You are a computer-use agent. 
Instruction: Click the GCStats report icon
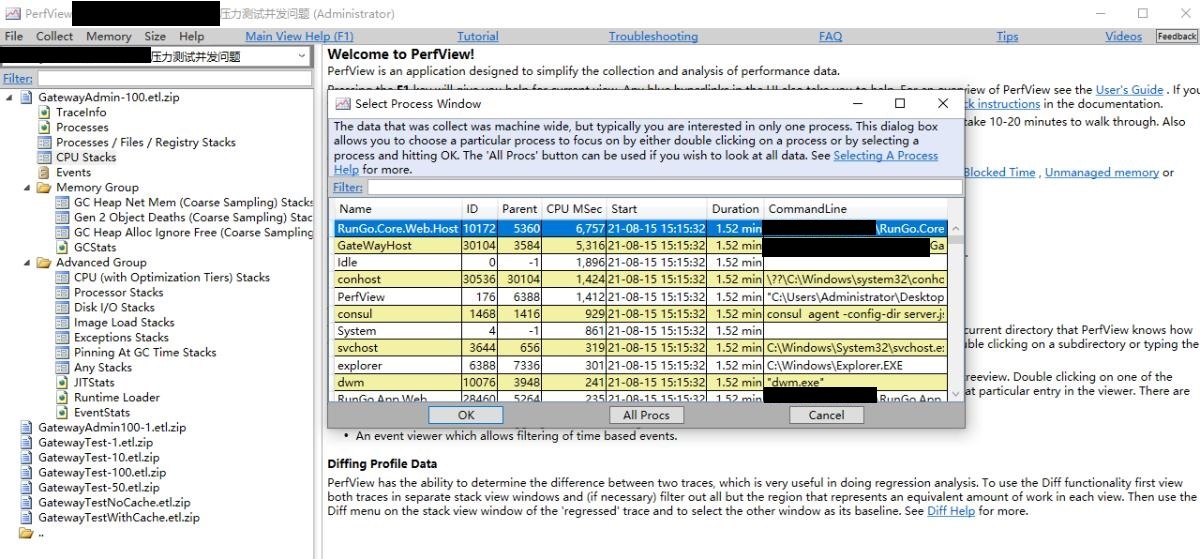pos(63,247)
